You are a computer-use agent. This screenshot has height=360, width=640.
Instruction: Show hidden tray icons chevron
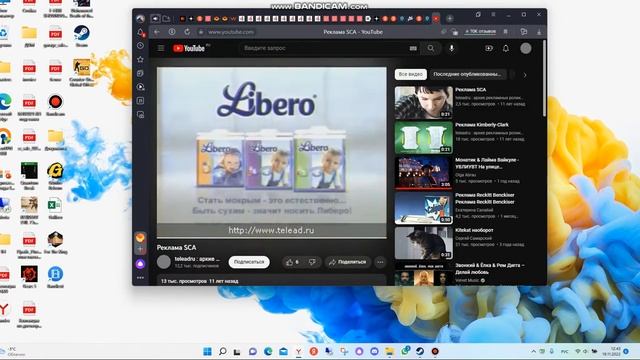[x=533, y=351]
